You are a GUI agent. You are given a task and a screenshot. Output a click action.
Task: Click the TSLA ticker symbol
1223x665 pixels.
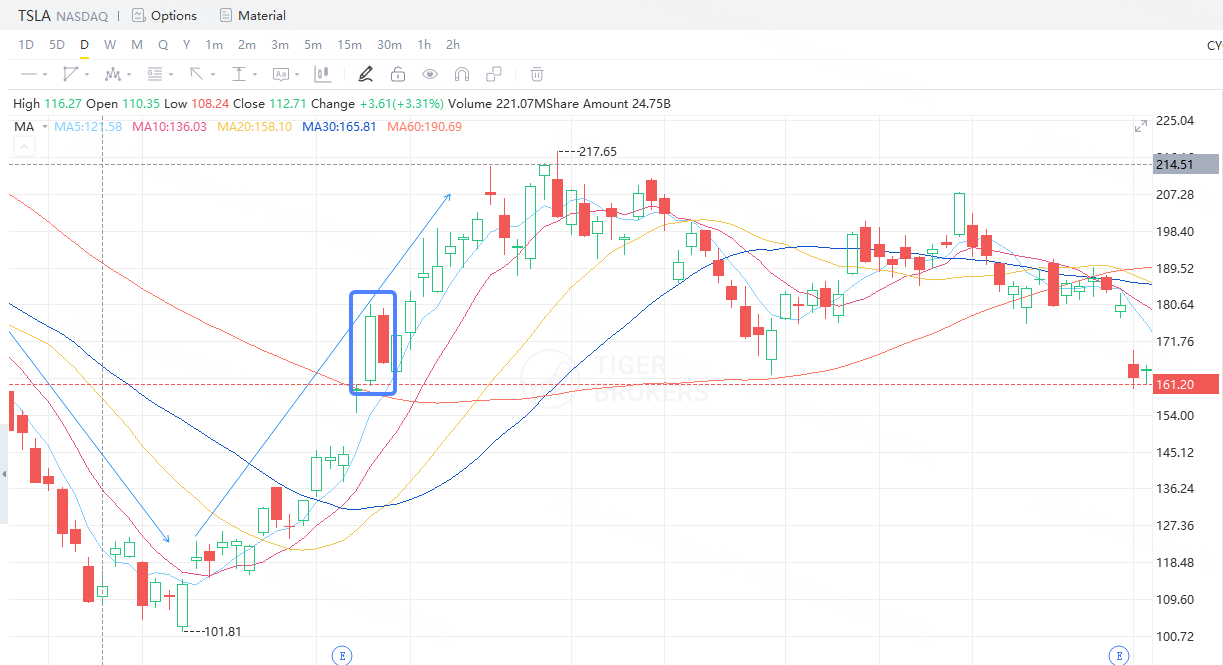pos(35,15)
